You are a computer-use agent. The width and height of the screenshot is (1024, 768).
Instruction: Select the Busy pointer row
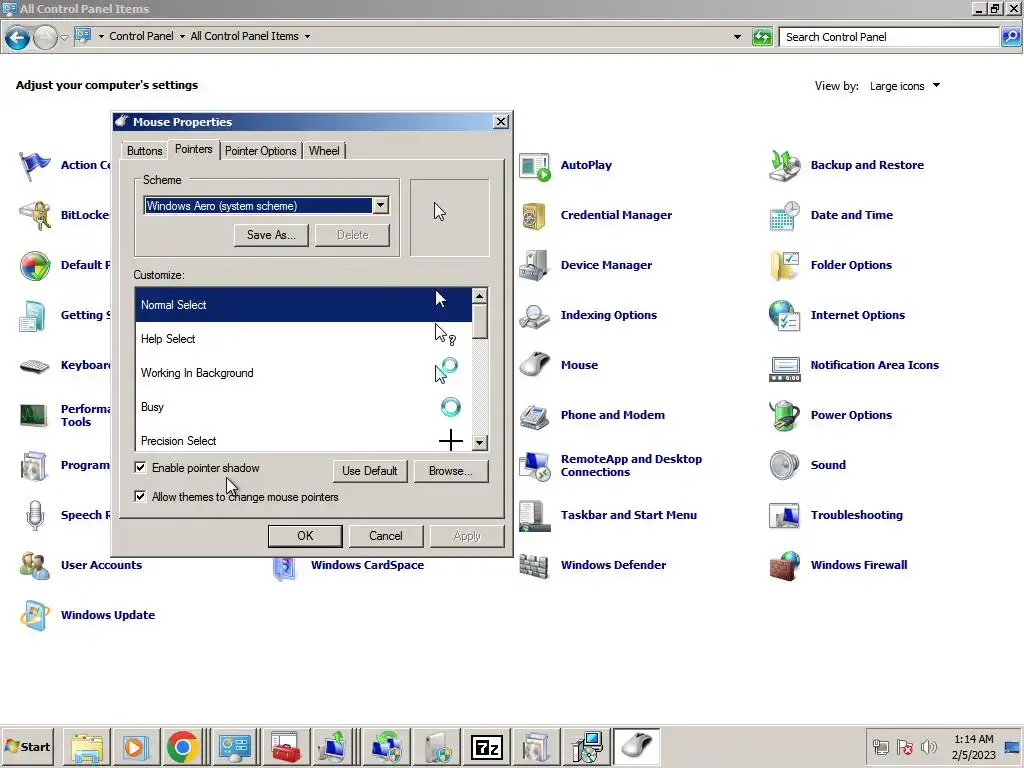tap(303, 407)
